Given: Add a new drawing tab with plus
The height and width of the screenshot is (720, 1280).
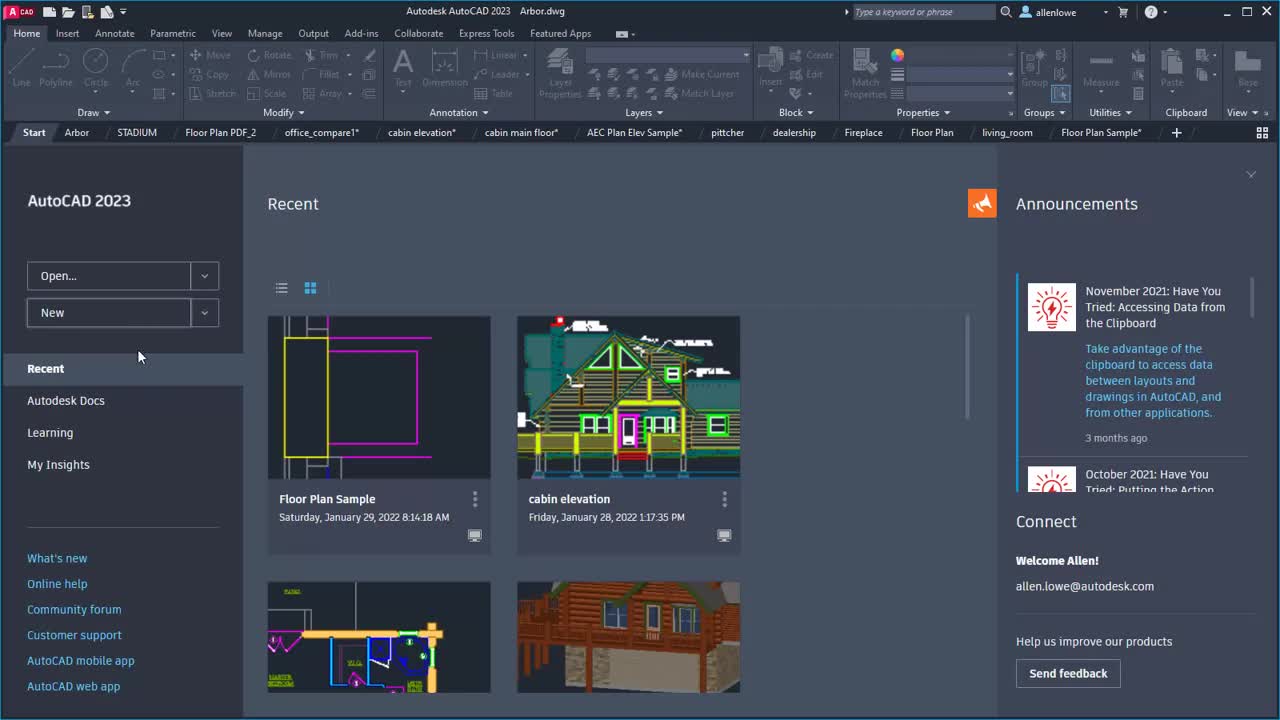Looking at the screenshot, I should tap(1176, 132).
